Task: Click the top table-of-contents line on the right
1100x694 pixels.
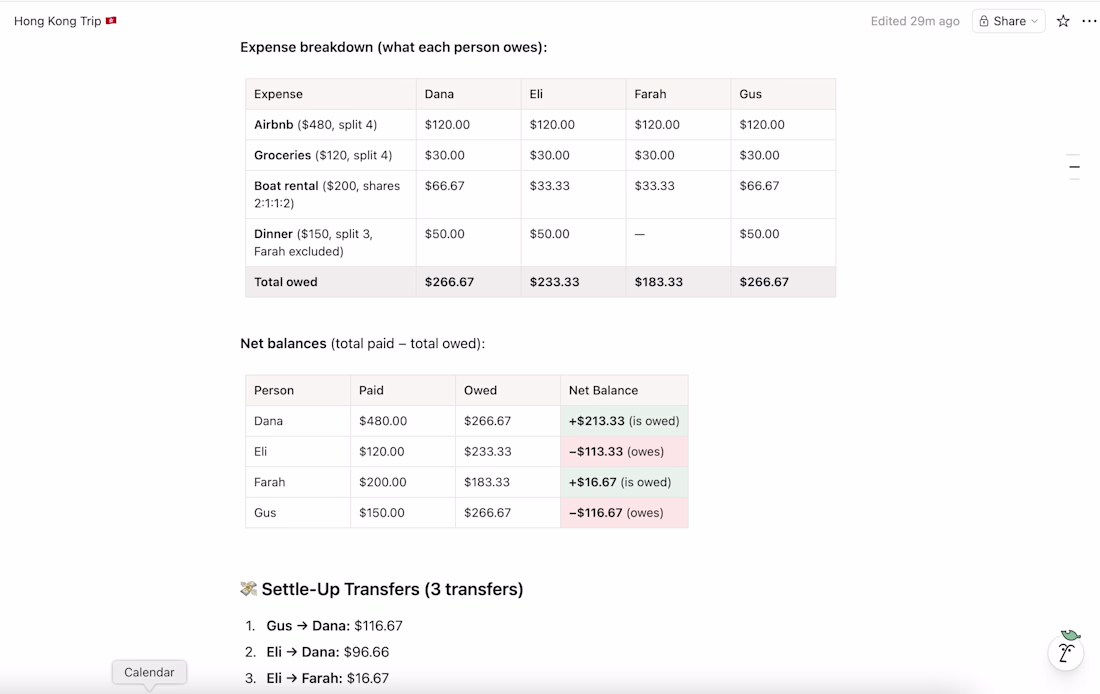Action: pyautogui.click(x=1074, y=156)
